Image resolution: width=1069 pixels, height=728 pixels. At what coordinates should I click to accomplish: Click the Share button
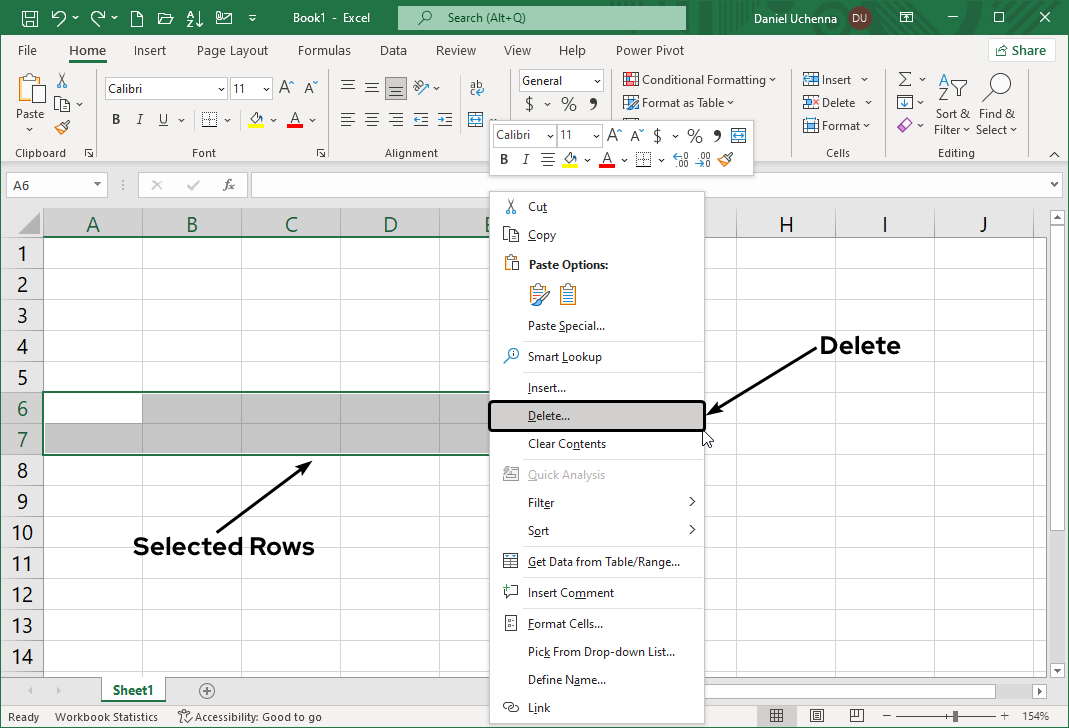1021,50
